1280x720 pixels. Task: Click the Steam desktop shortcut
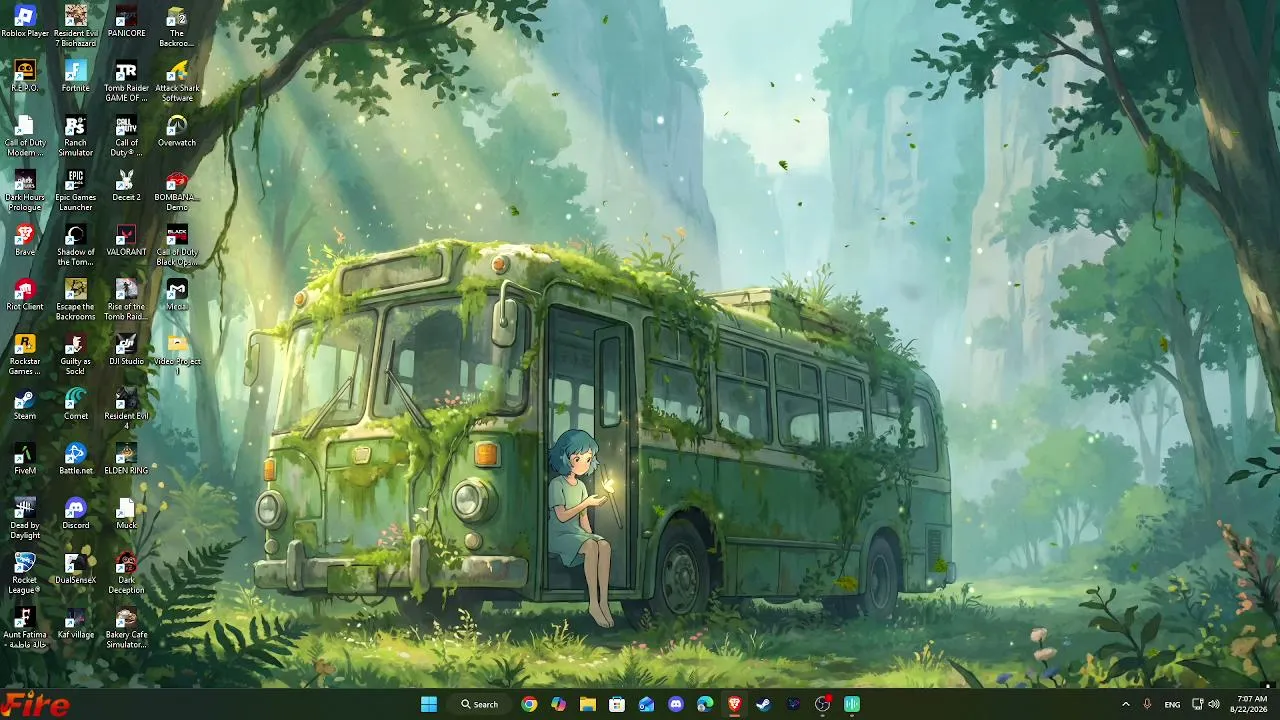coord(25,404)
